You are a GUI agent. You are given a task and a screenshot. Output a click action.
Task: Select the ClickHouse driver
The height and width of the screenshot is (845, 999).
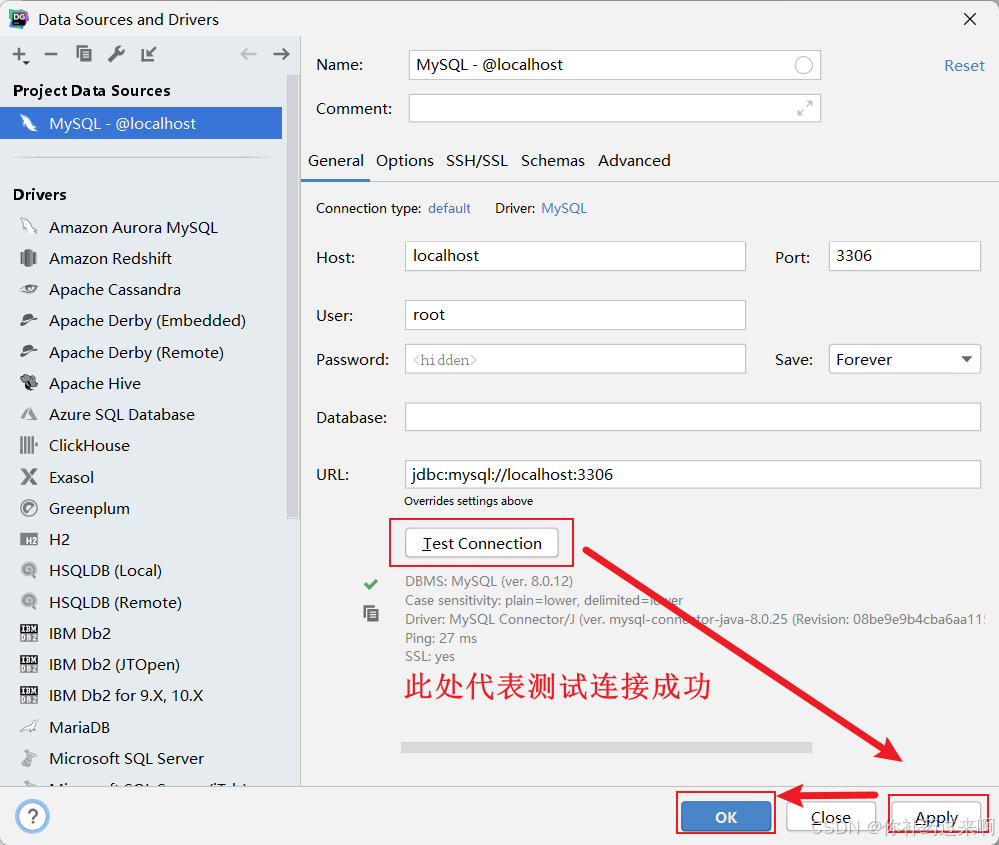(x=89, y=445)
